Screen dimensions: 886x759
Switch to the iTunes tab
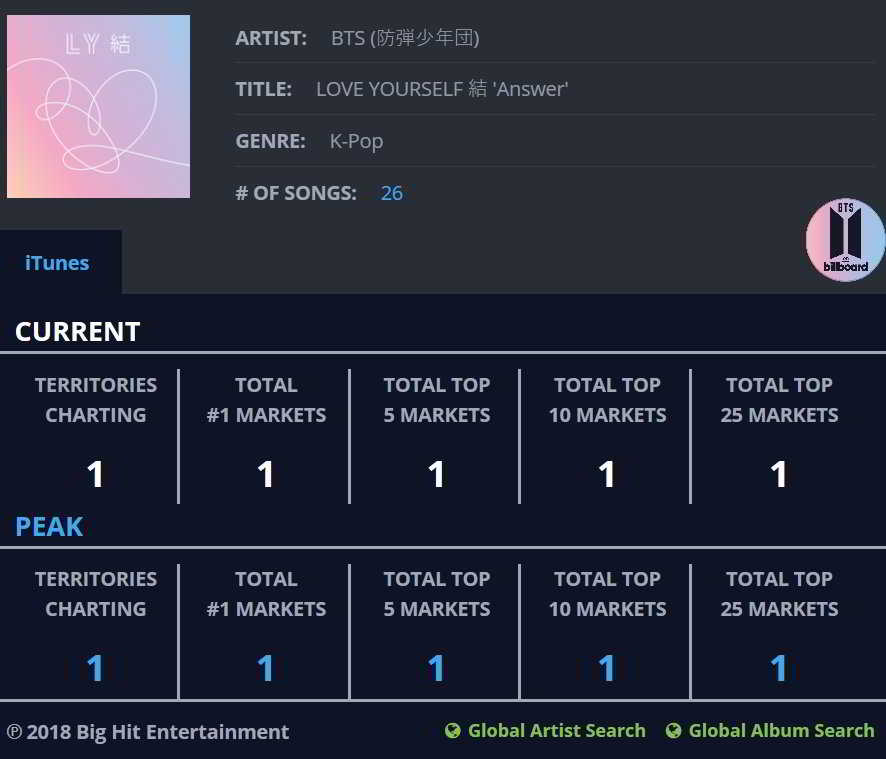pos(57,263)
